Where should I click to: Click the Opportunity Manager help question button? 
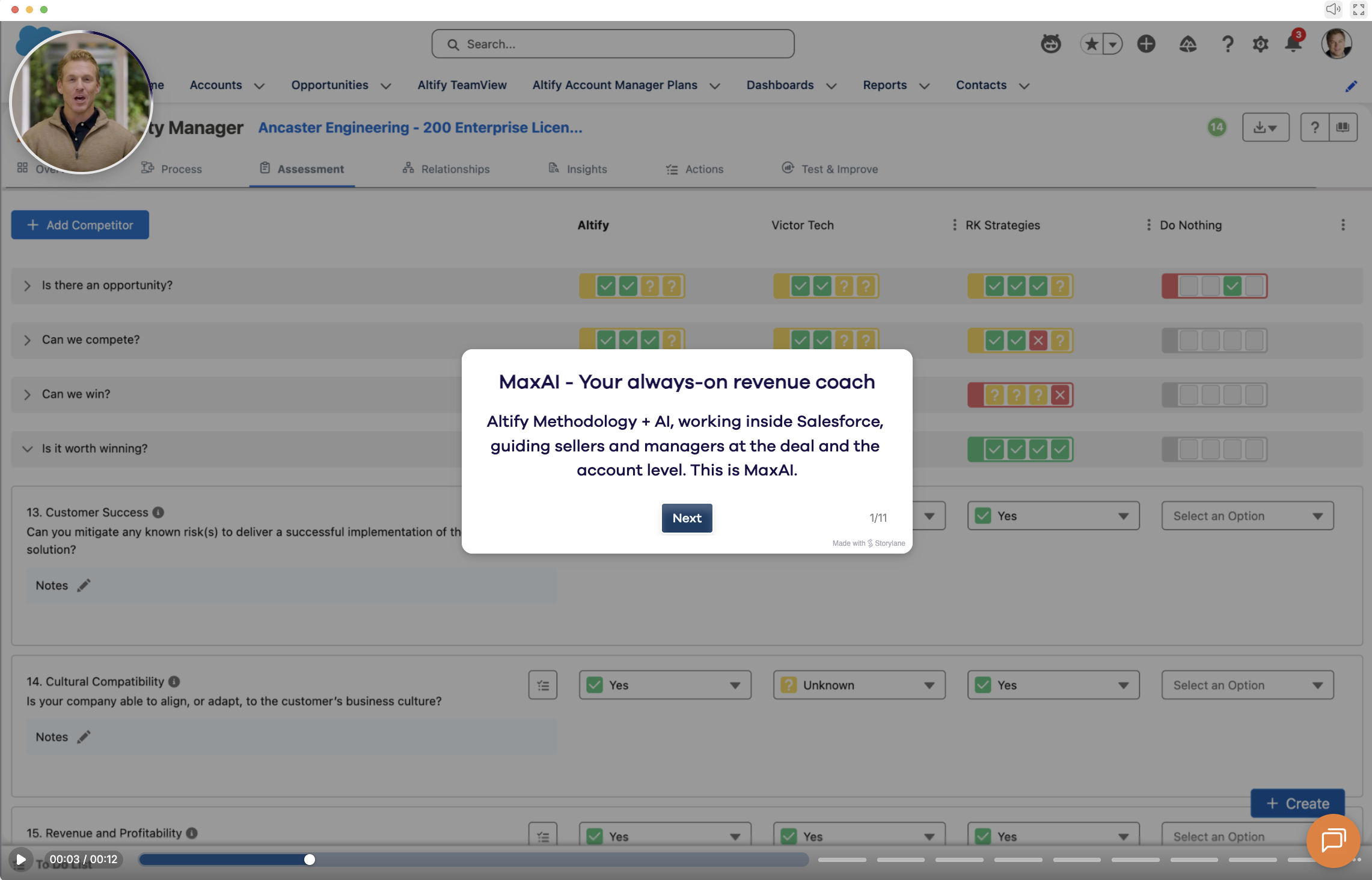1314,127
